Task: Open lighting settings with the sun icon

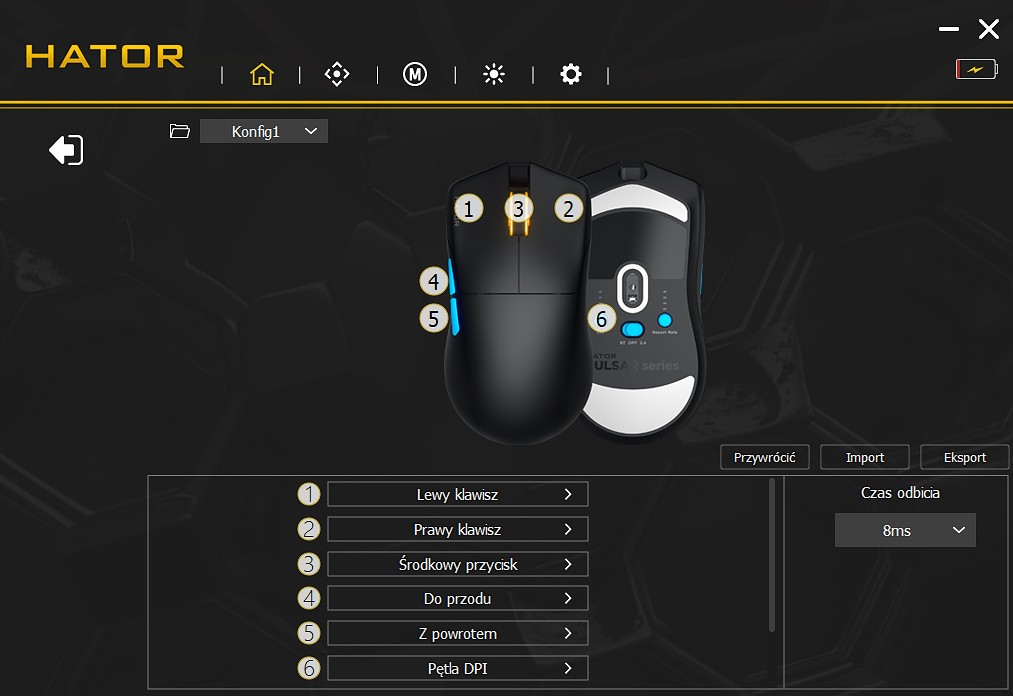Action: [x=493, y=73]
